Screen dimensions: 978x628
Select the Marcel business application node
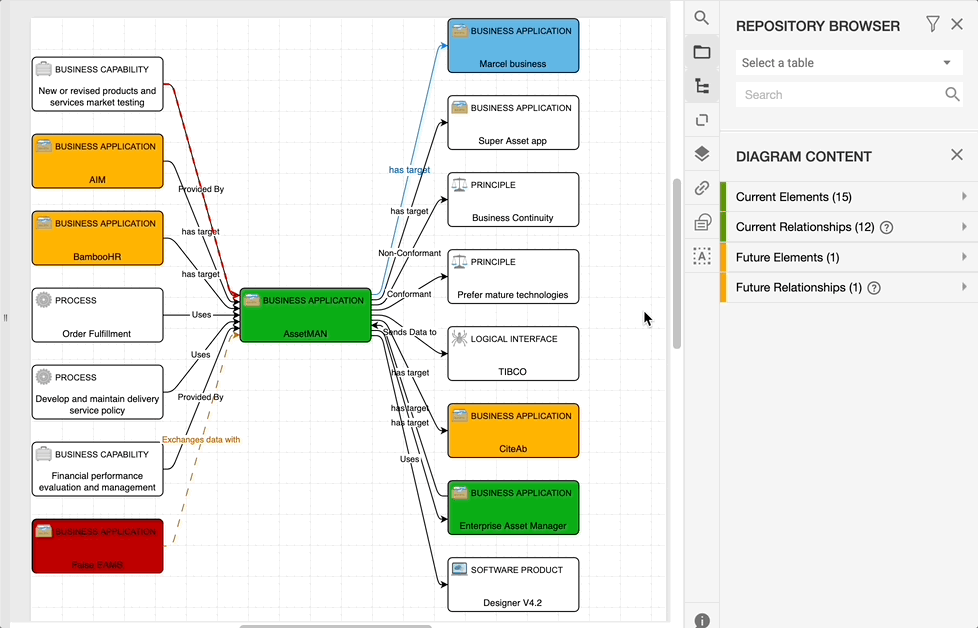pos(513,46)
